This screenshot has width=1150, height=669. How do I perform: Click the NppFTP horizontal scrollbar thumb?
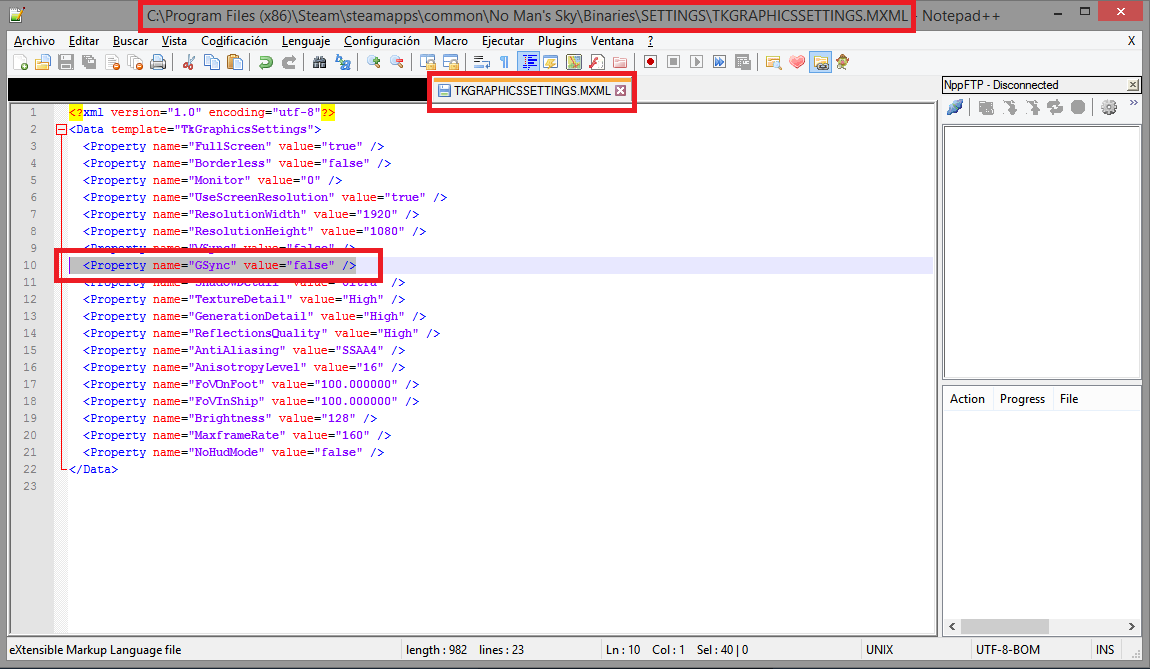click(x=1005, y=626)
